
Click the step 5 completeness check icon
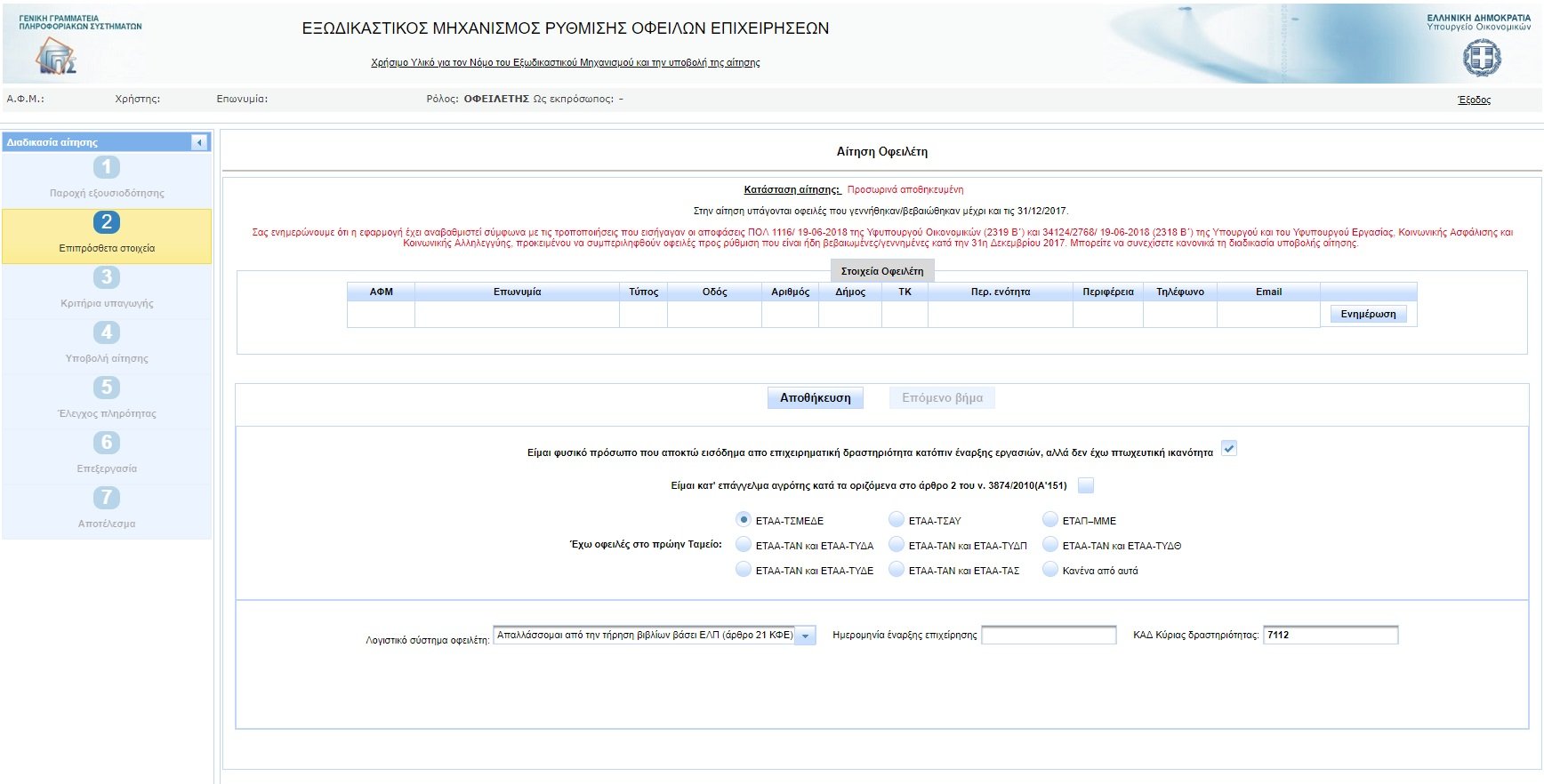click(107, 388)
